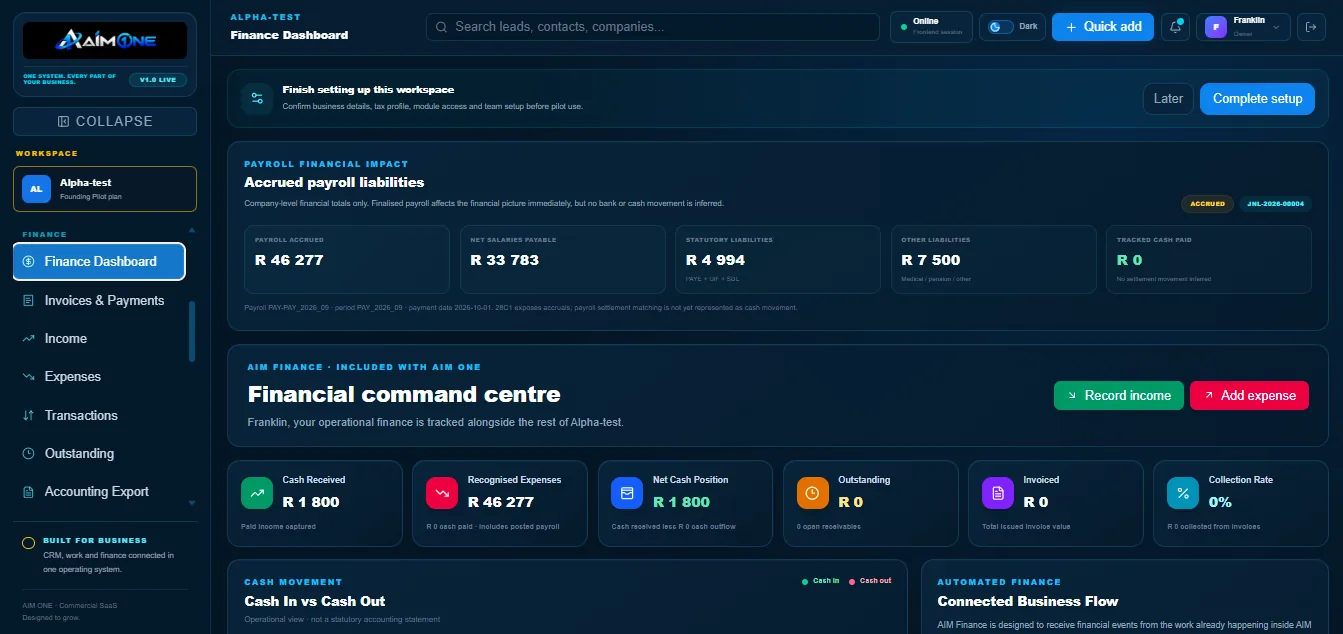Click the Built for Business circle icon
Image resolution: width=1343 pixels, height=634 pixels.
pos(29,544)
